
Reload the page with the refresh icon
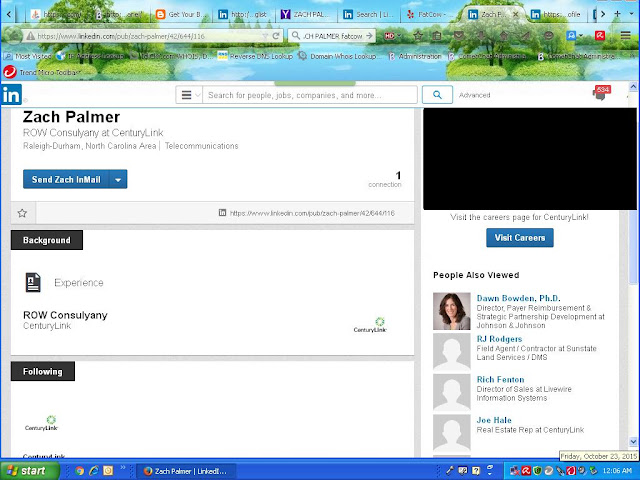[x=276, y=36]
